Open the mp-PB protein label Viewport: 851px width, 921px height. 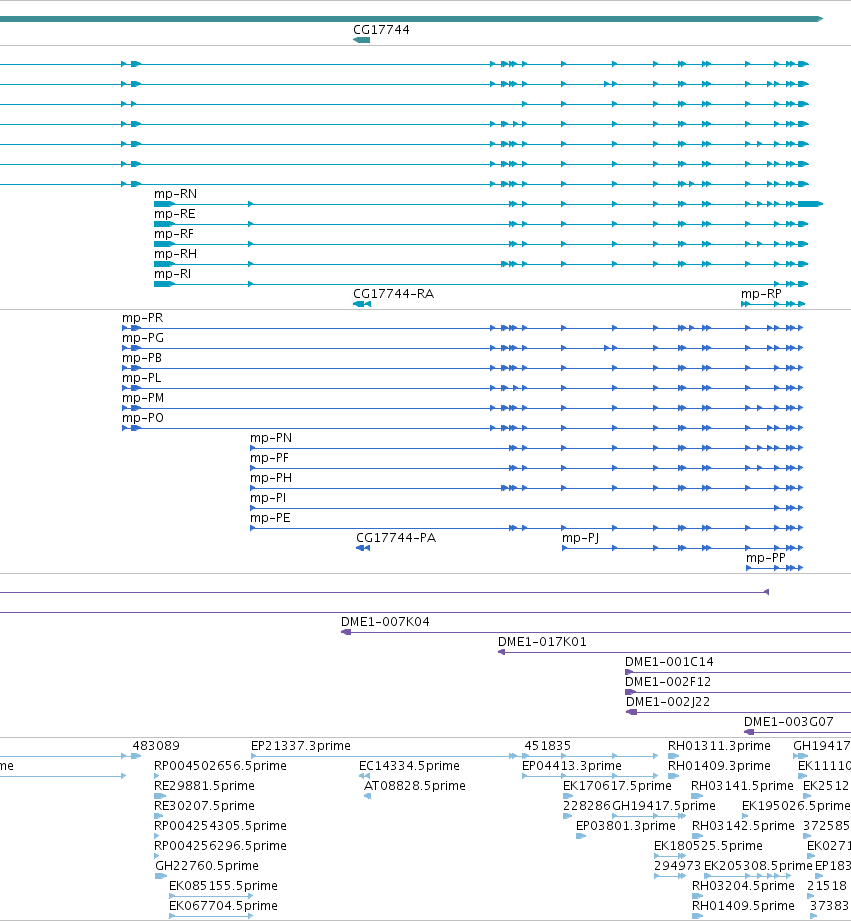tap(142, 358)
